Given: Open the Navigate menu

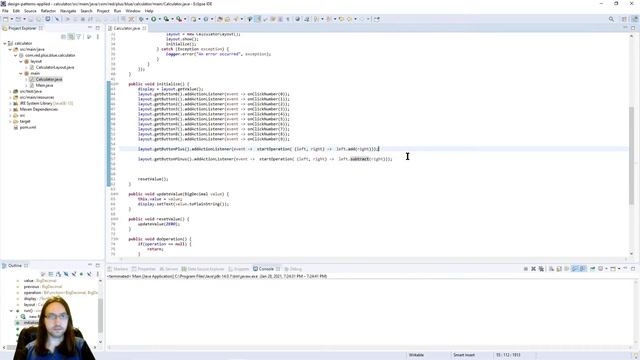Looking at the screenshot, I should coord(68,11).
